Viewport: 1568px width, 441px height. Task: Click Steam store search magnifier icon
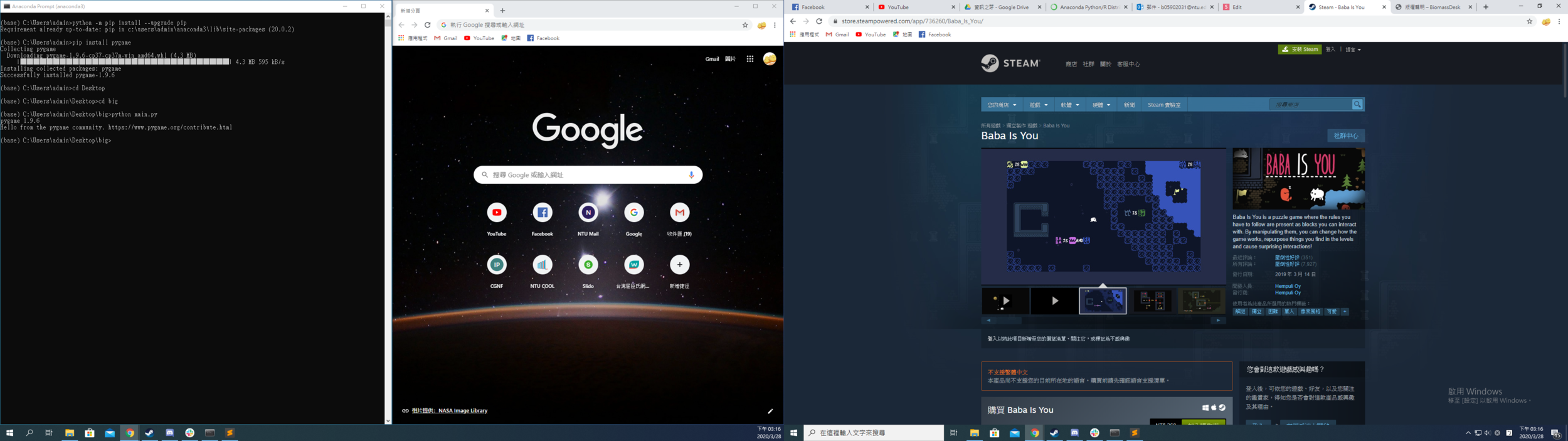pos(1357,105)
